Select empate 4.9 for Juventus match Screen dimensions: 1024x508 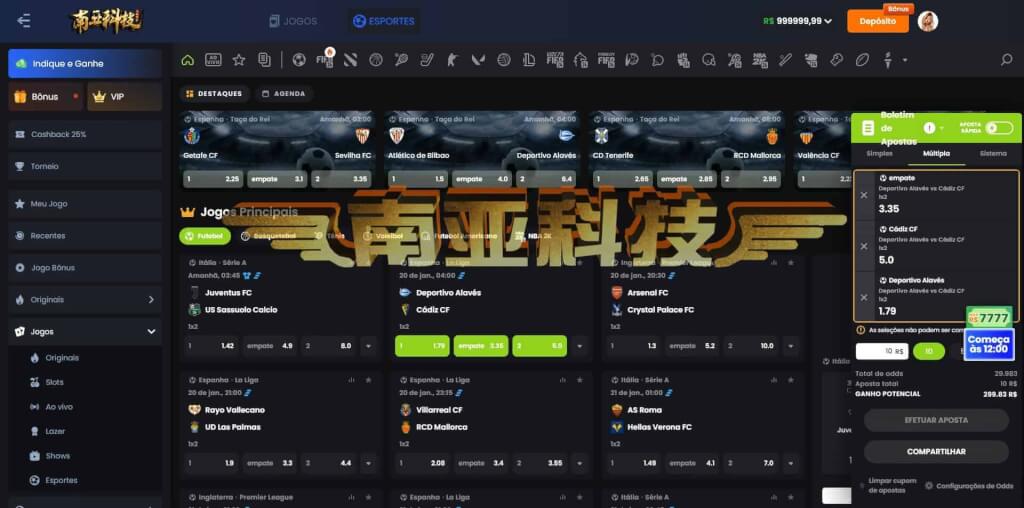pos(270,346)
